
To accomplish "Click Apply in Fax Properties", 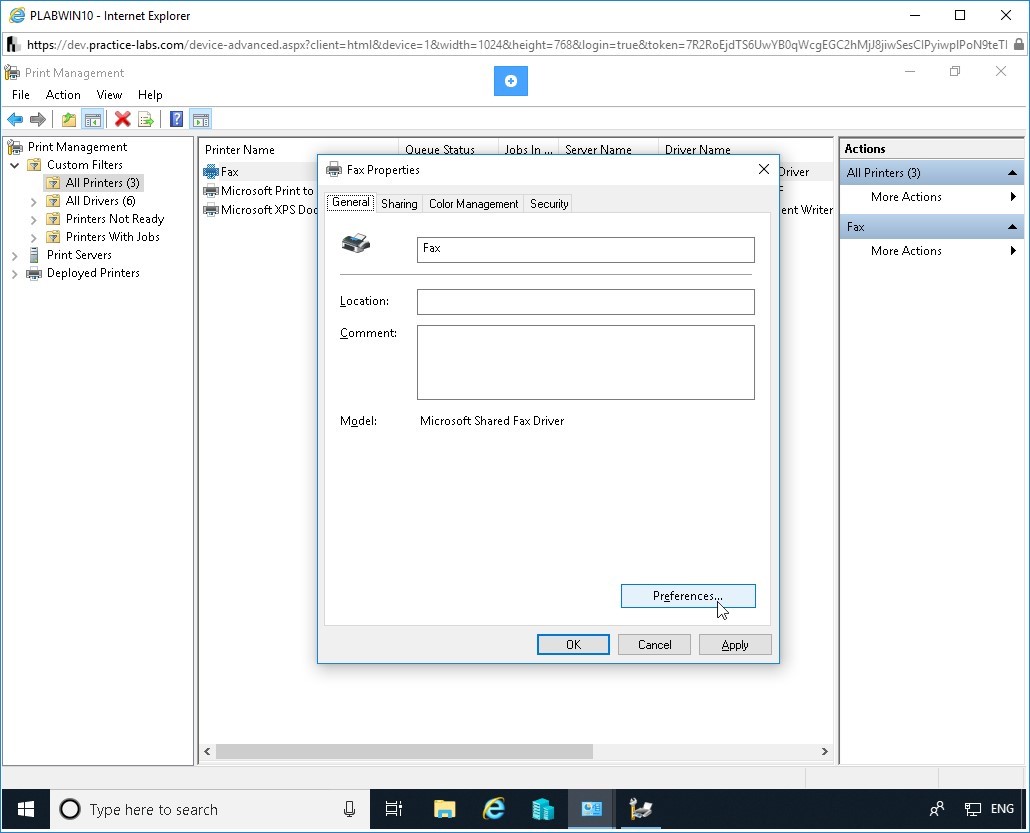I will click(x=735, y=644).
